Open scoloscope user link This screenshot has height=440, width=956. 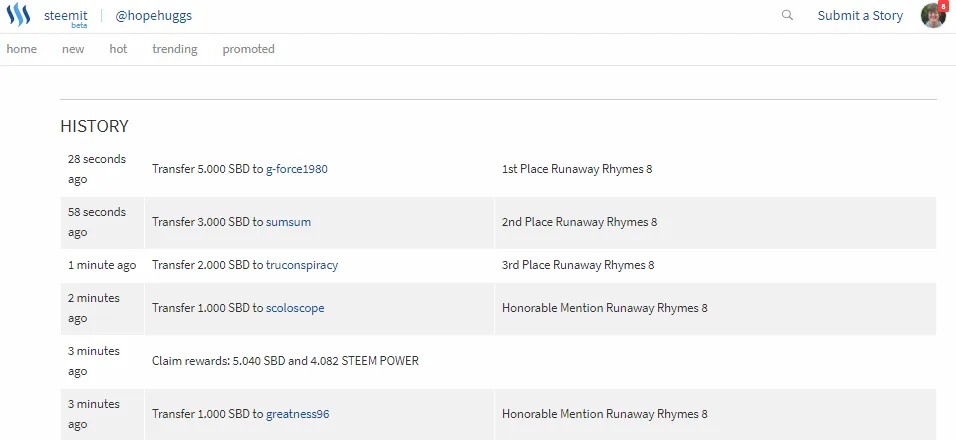click(295, 308)
